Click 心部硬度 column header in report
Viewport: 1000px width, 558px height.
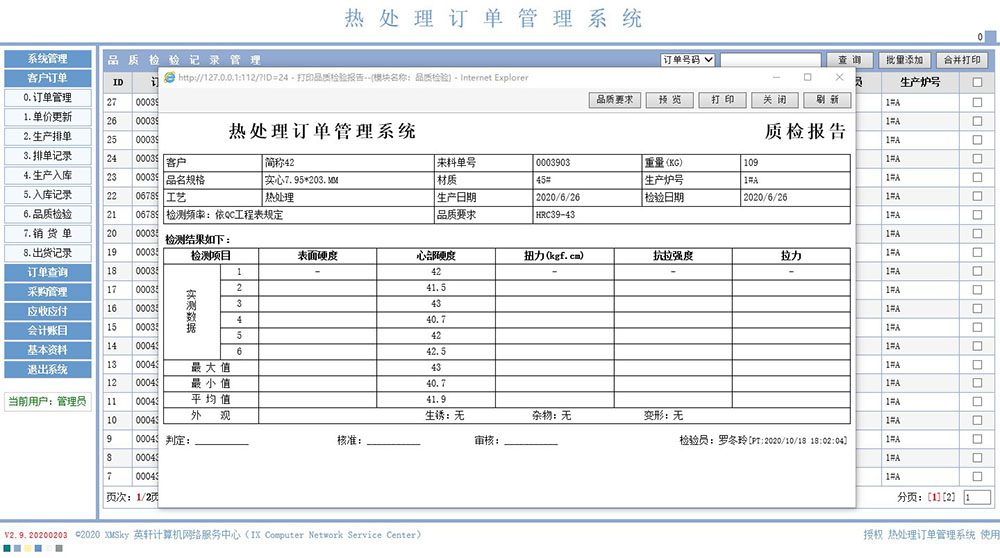[x=436, y=256]
